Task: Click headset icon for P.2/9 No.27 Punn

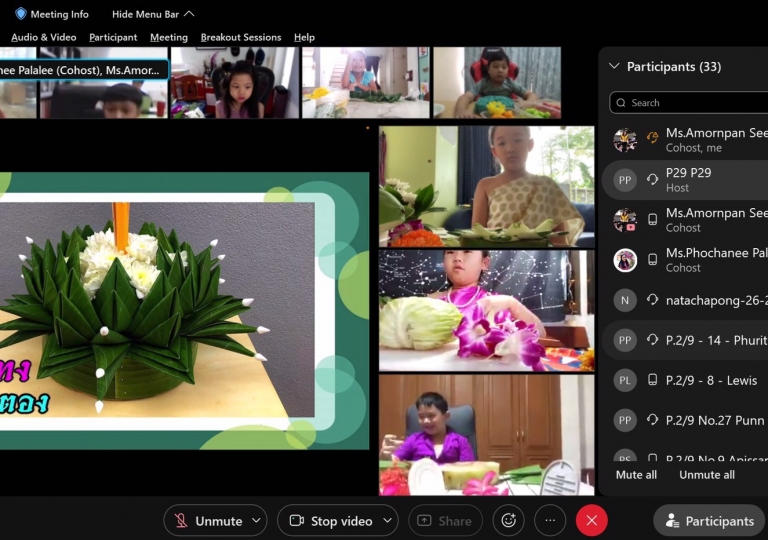Action: [x=652, y=419]
